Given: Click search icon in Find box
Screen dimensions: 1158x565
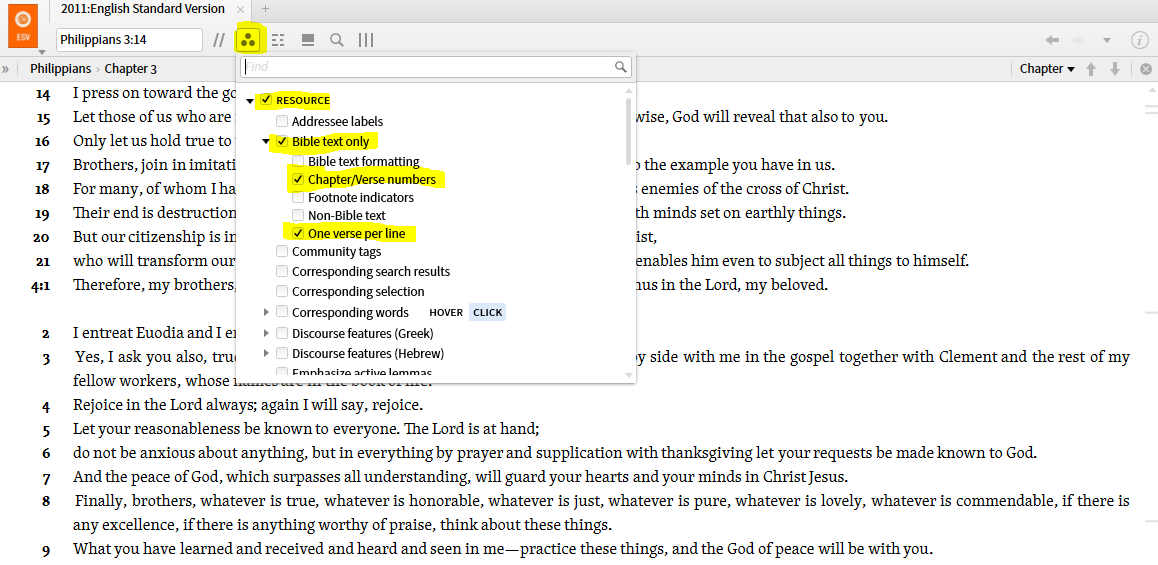Looking at the screenshot, I should (621, 66).
